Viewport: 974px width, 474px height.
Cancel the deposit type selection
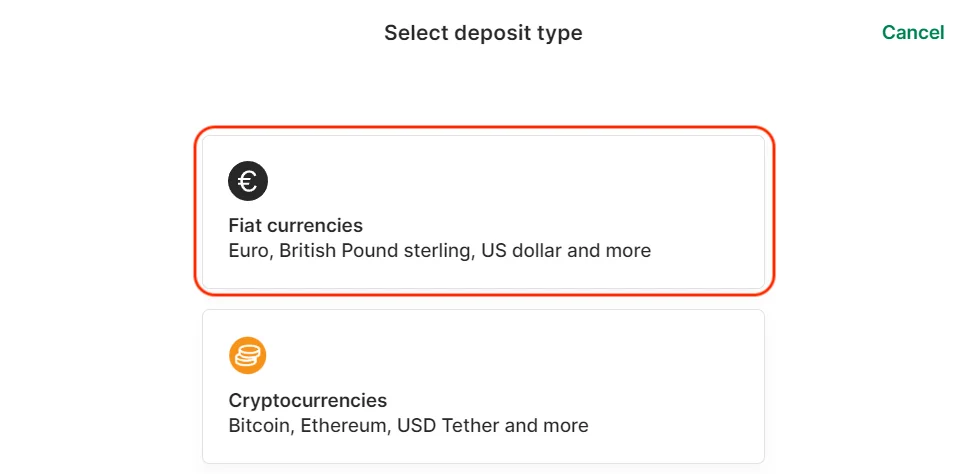[x=912, y=33]
